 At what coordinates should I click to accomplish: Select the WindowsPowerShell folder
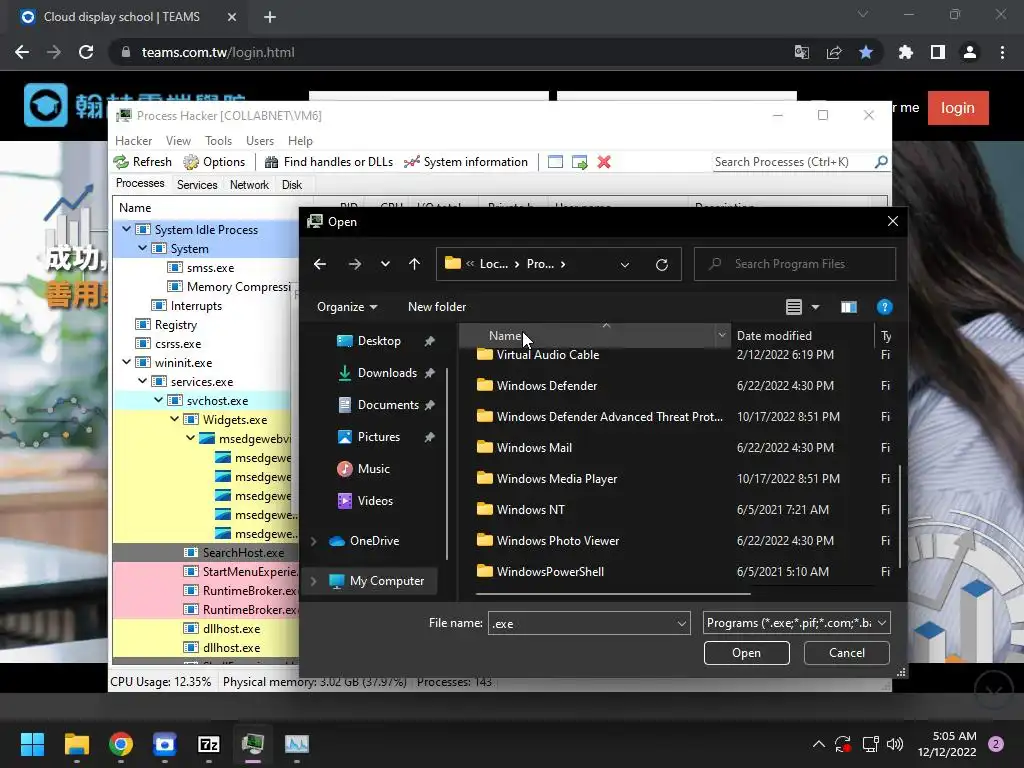tap(550, 571)
